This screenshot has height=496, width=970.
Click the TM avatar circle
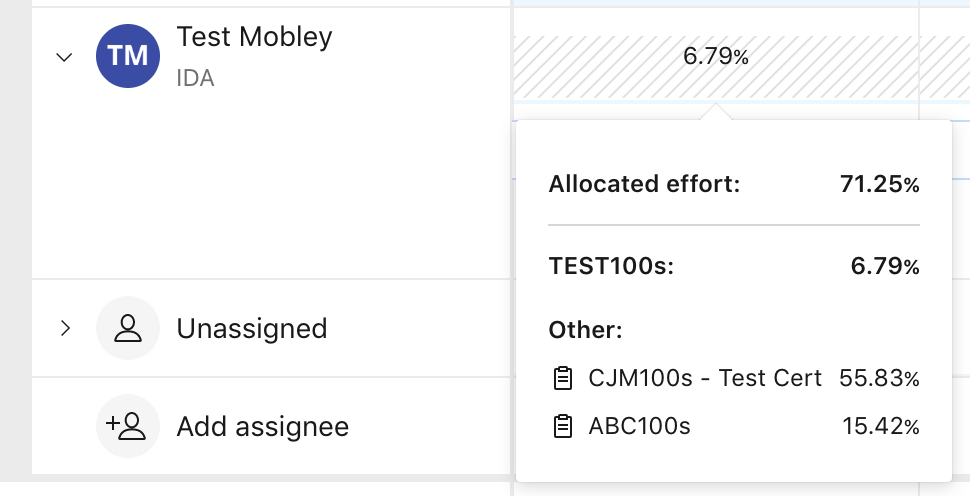[x=128, y=56]
